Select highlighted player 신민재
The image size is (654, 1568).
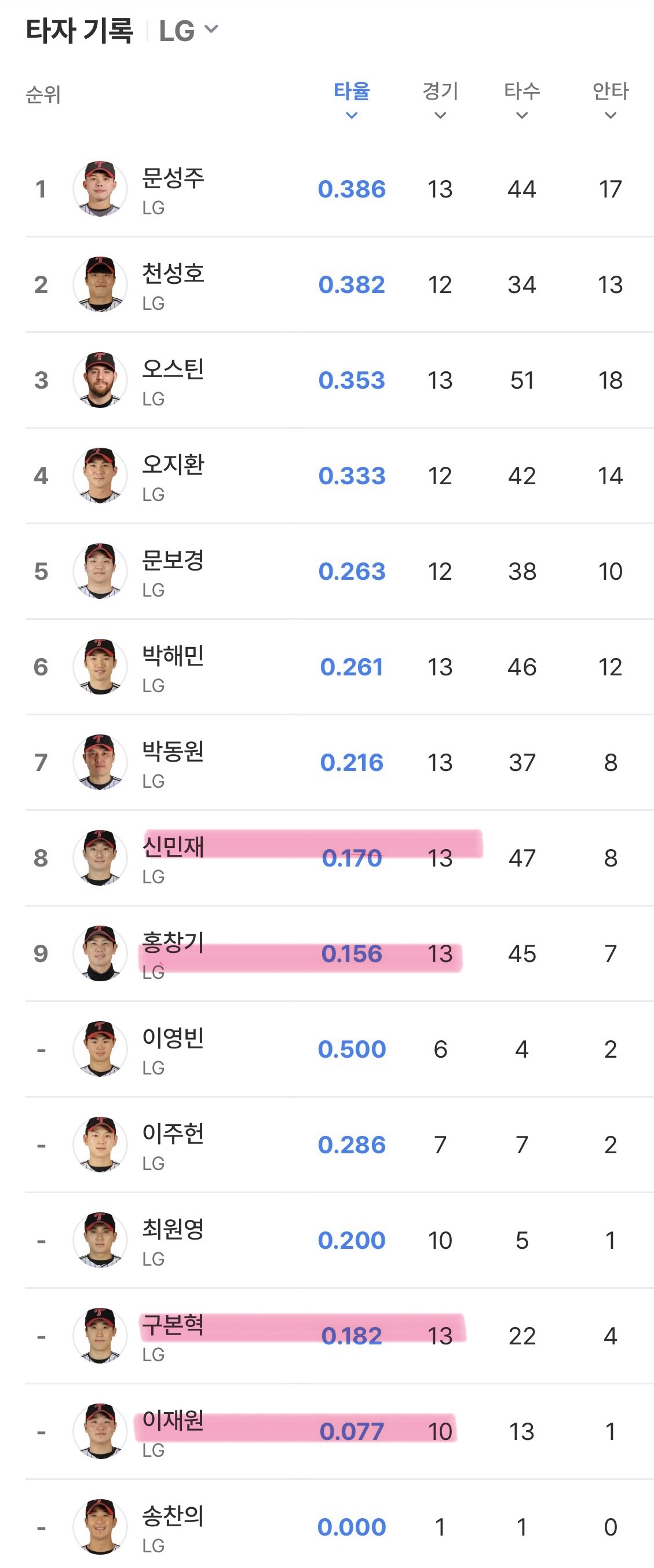173,847
